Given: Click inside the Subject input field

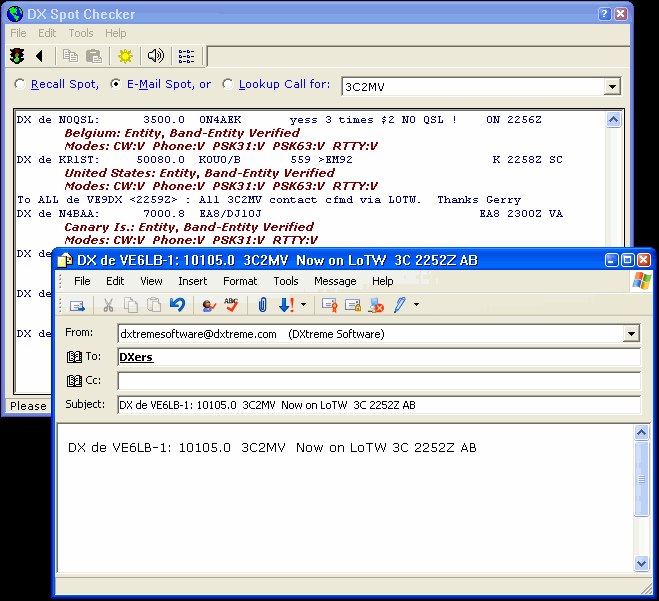Looking at the screenshot, I should coord(379,405).
